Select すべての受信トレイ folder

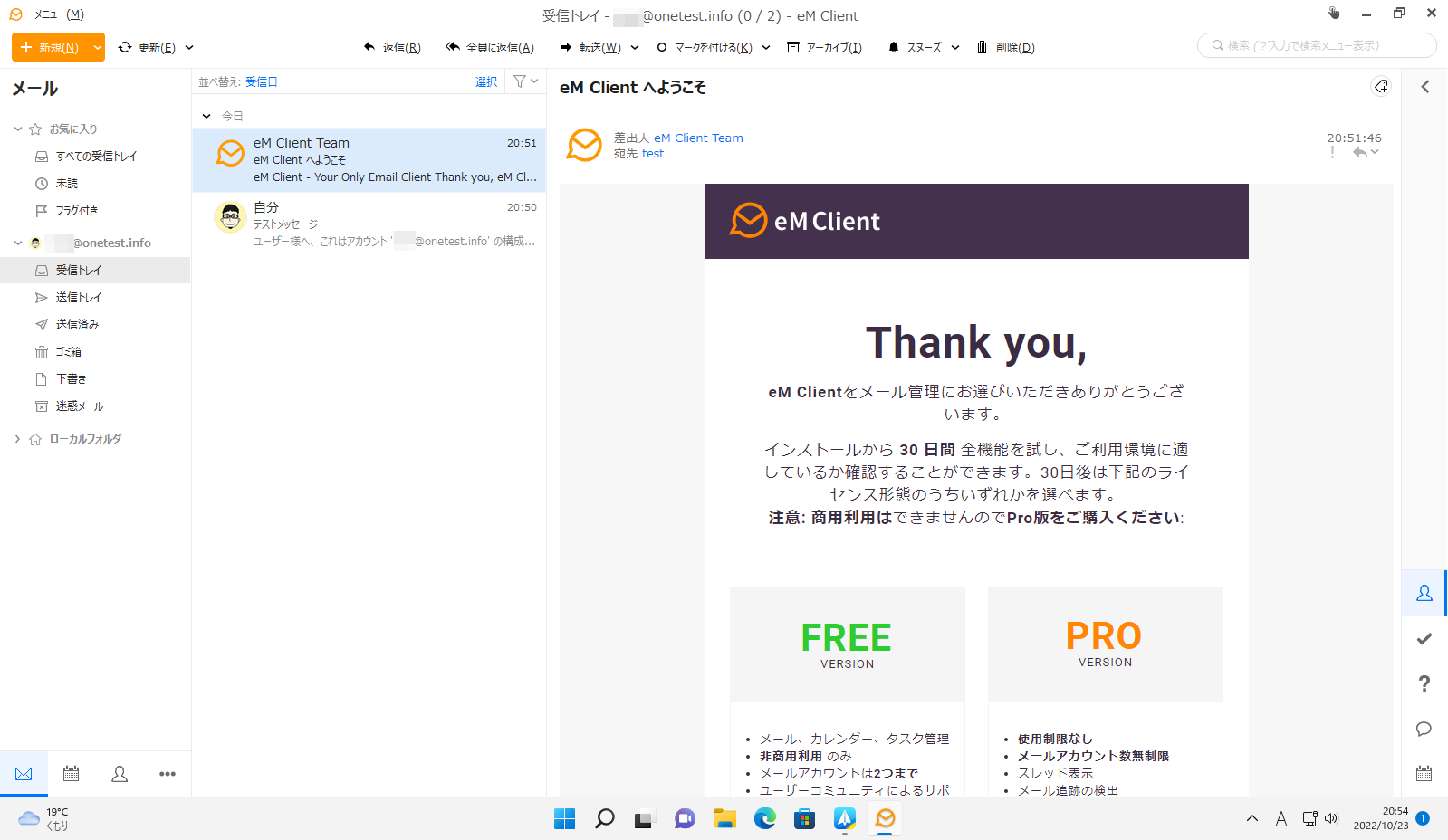[x=96, y=156]
